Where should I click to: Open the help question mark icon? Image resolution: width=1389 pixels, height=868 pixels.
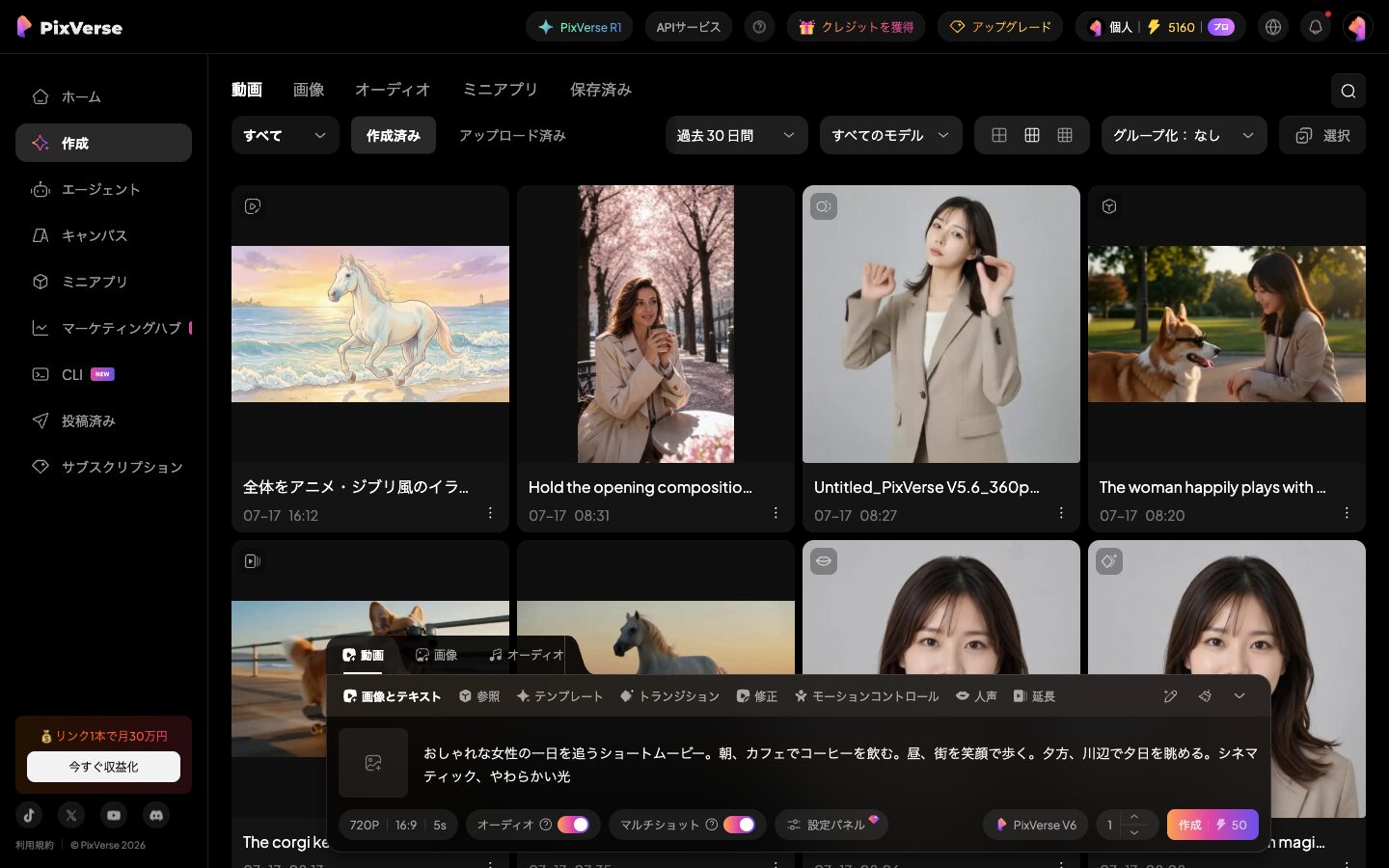click(759, 27)
